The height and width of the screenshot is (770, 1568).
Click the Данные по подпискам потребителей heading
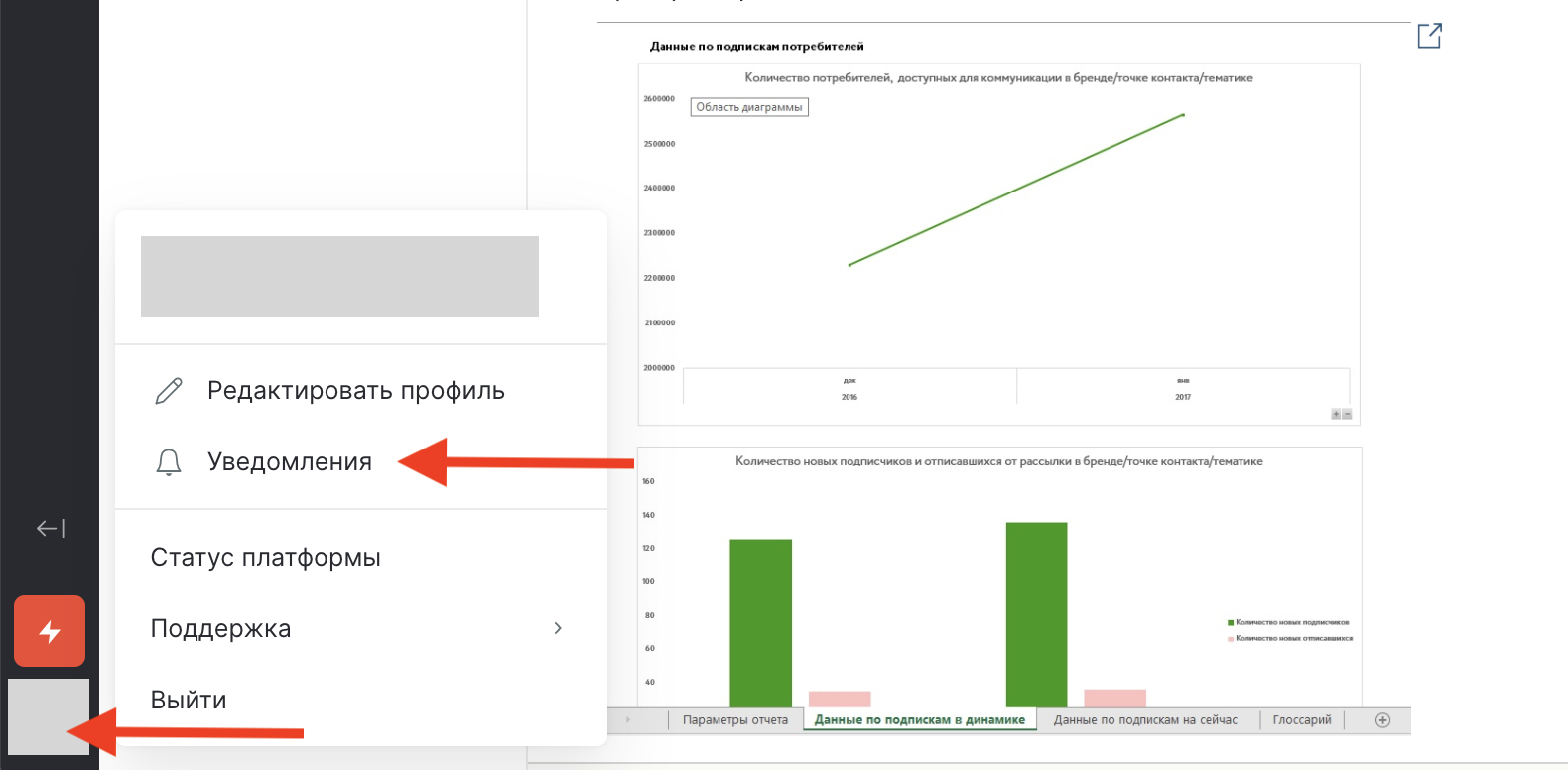point(756,46)
